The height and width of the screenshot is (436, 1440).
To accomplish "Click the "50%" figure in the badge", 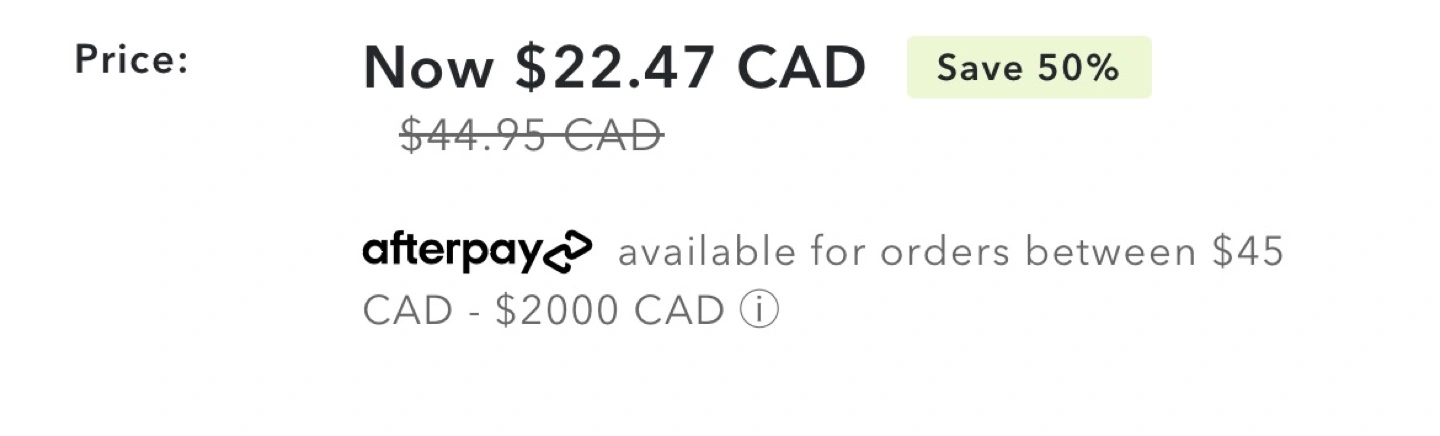I will (1078, 68).
